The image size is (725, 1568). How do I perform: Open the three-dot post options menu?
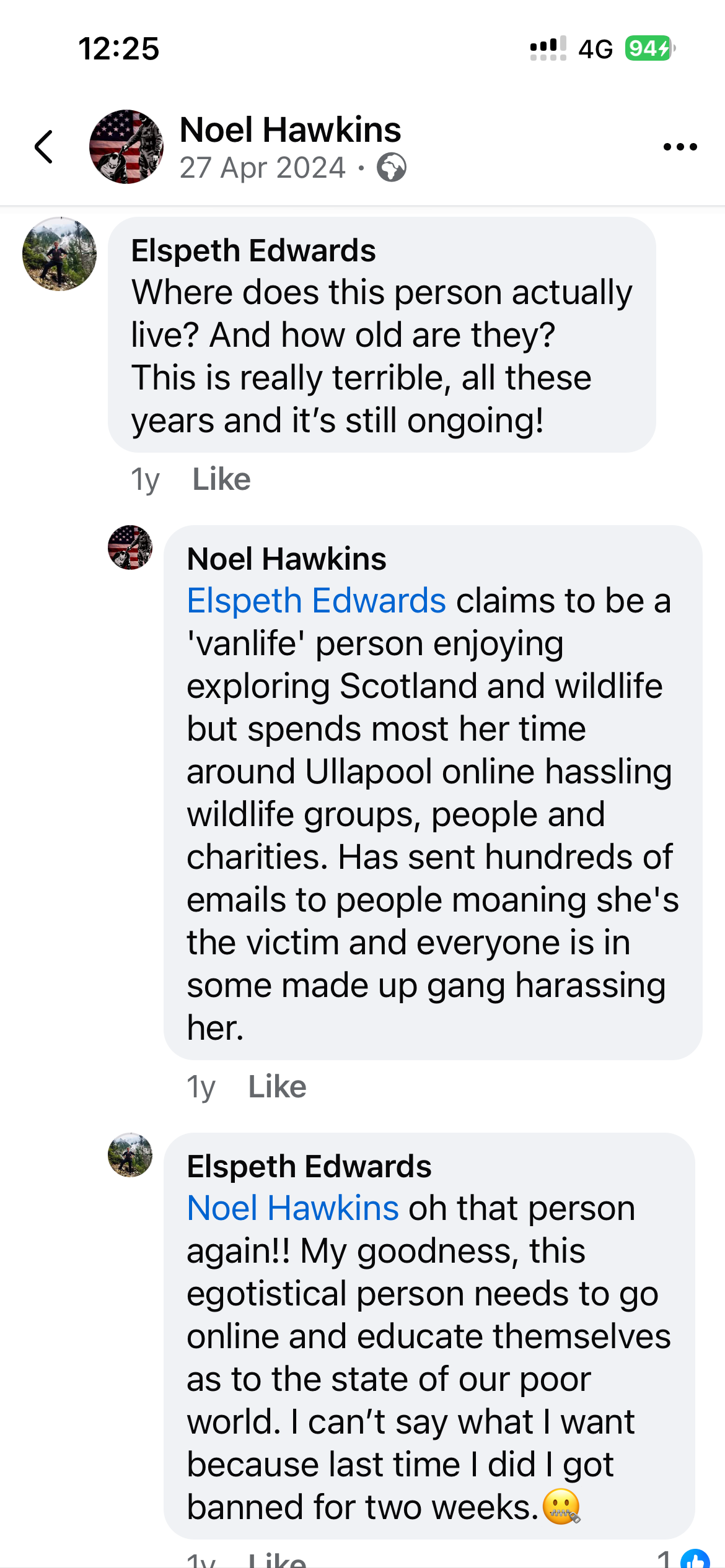[x=680, y=147]
